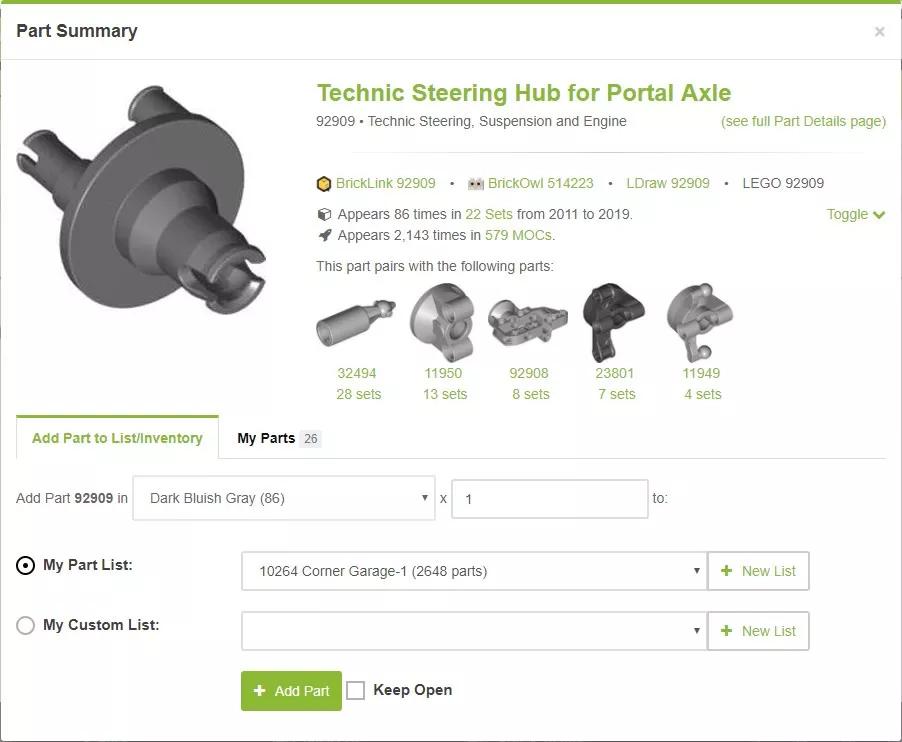Click the LEGO 92909 text

point(783,183)
